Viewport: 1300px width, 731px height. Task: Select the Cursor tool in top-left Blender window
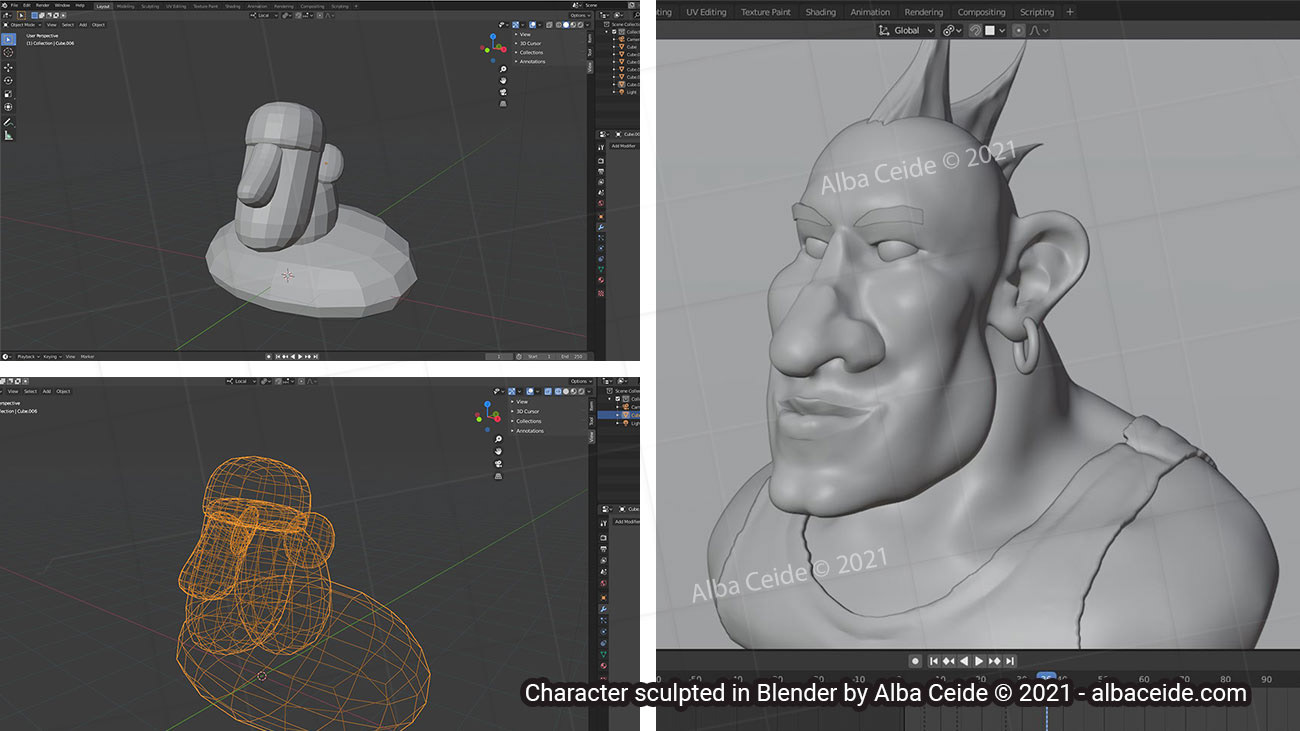pos(8,52)
